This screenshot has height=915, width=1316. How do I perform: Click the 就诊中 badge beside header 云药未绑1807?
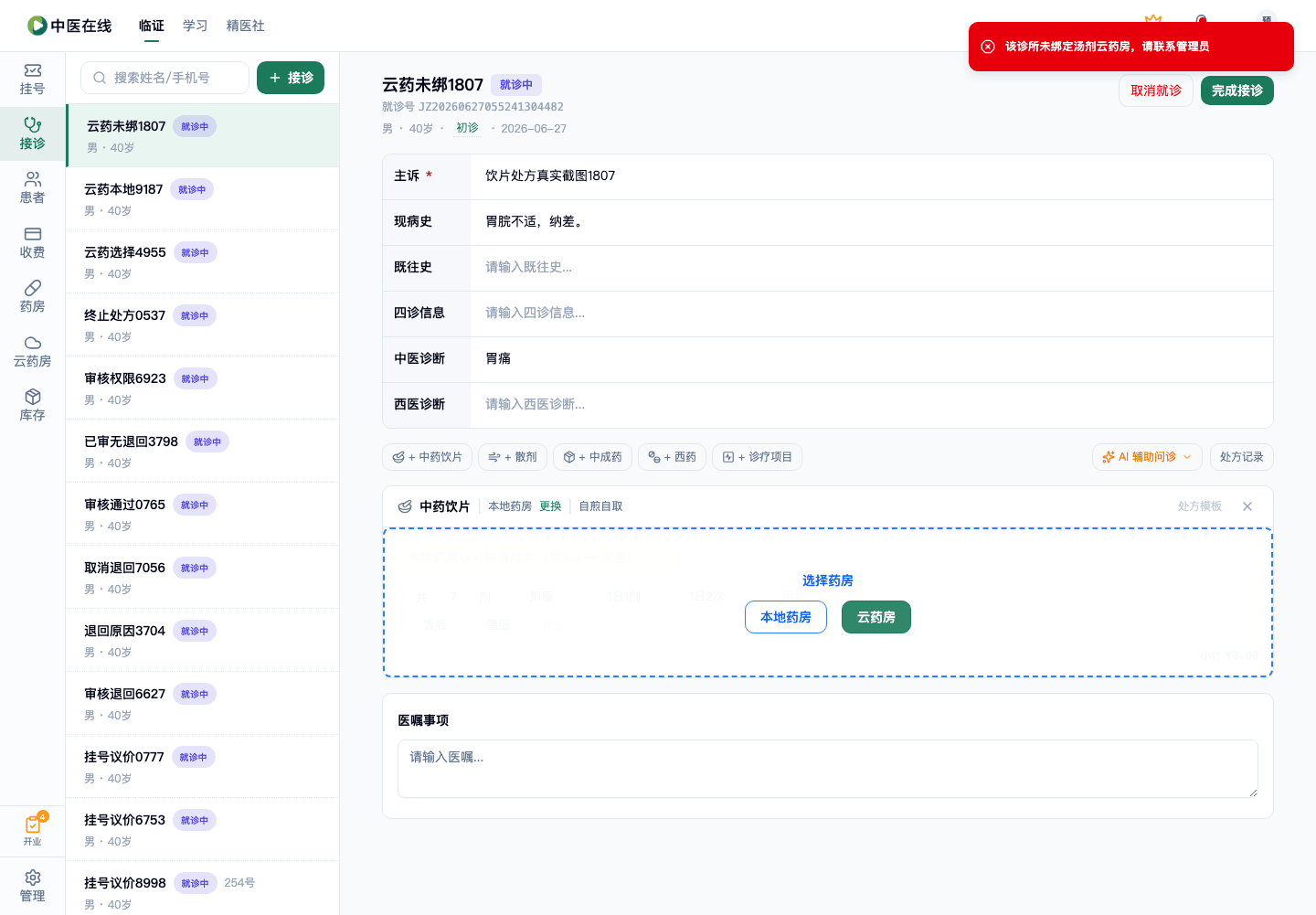pyautogui.click(x=516, y=85)
